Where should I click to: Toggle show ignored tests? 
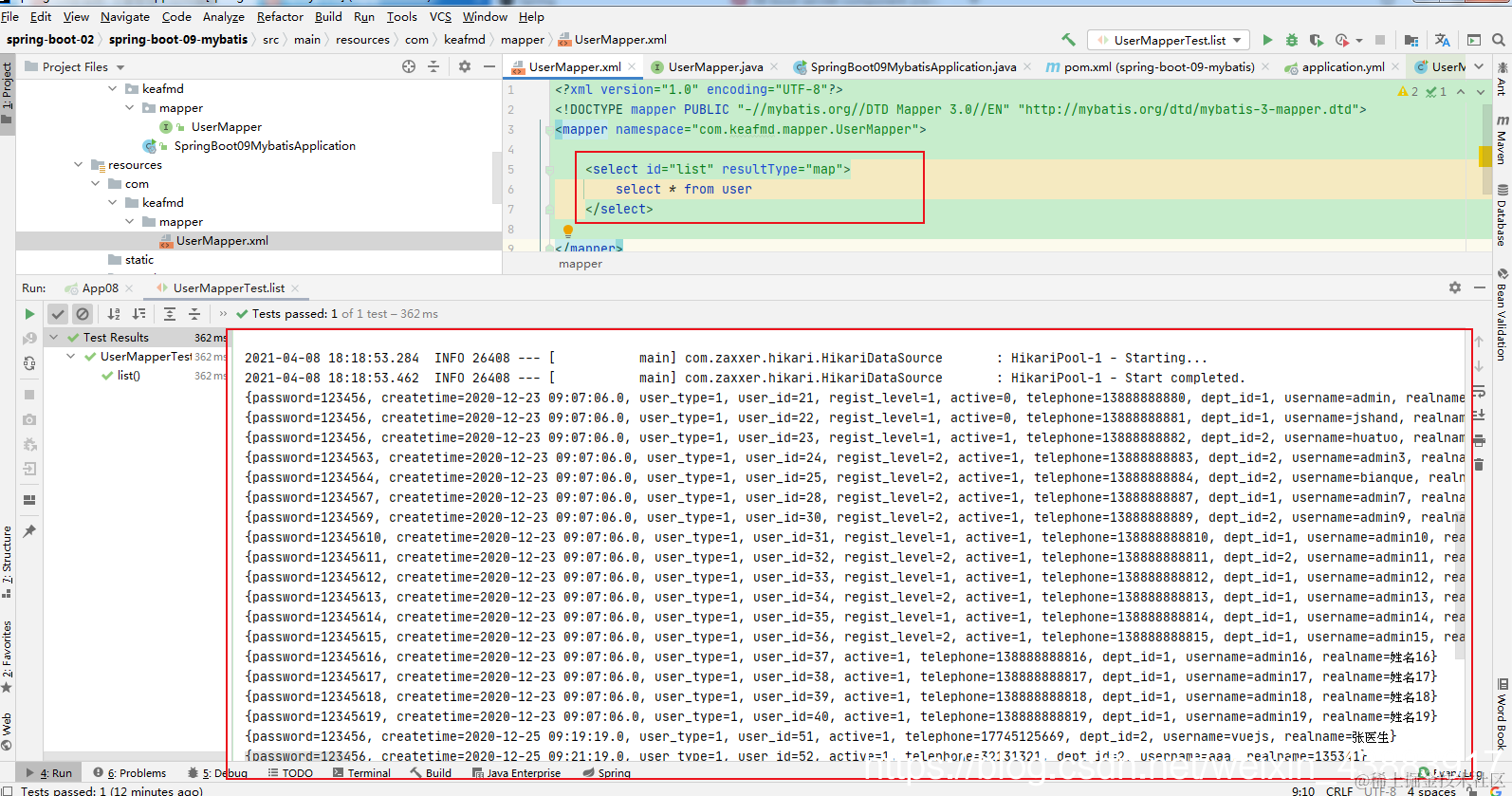(x=83, y=314)
